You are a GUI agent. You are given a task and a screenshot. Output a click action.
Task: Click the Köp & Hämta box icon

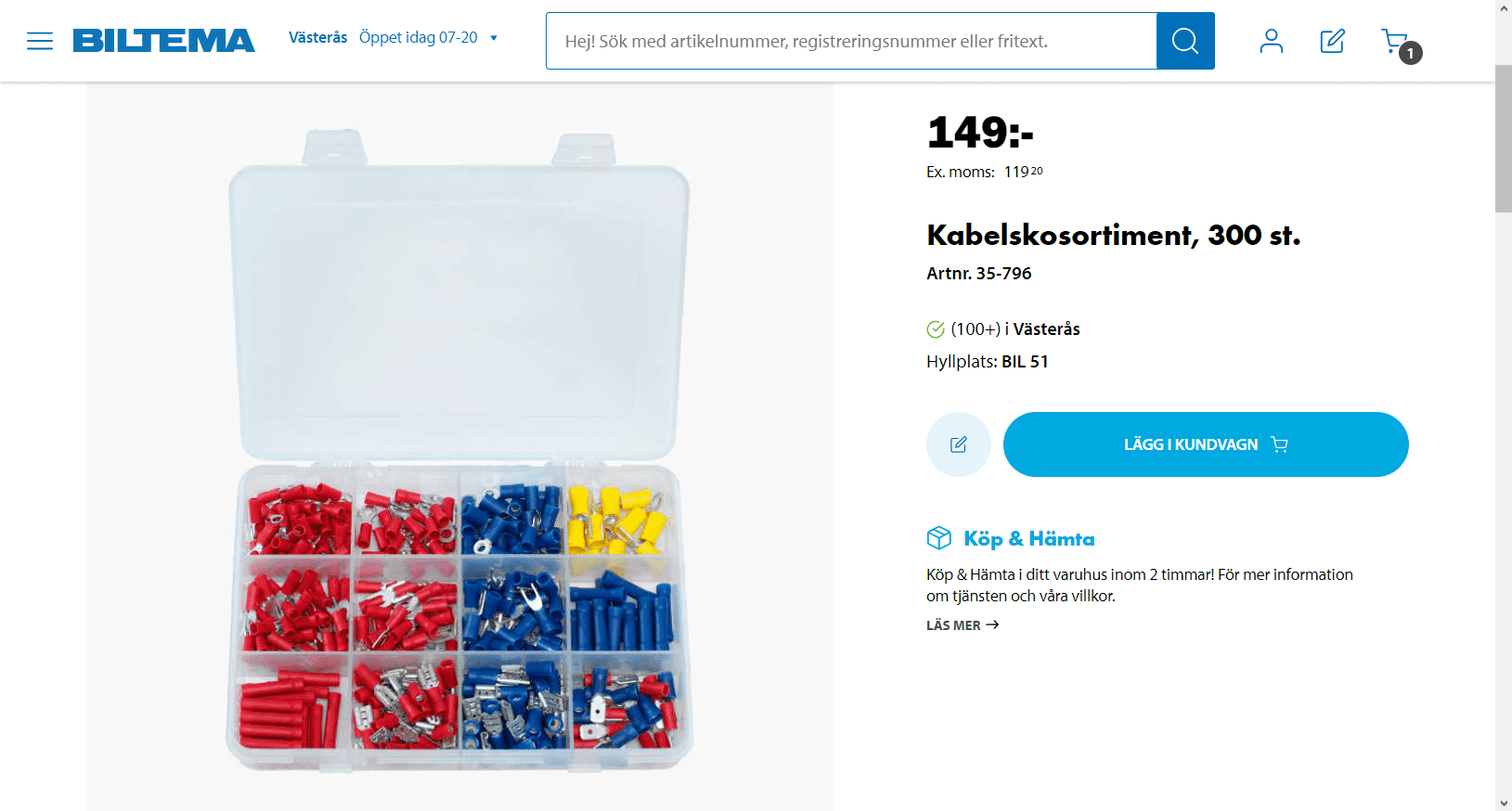pos(939,538)
